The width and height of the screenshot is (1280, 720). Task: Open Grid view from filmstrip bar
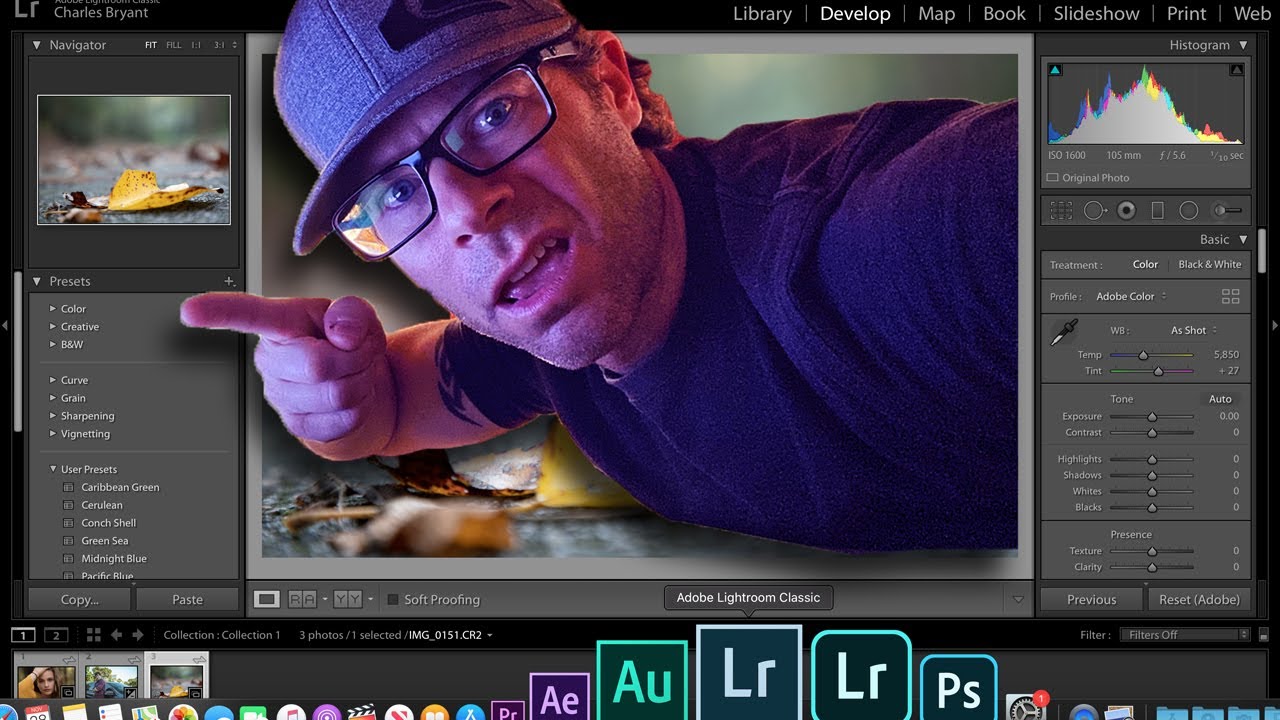(93, 635)
